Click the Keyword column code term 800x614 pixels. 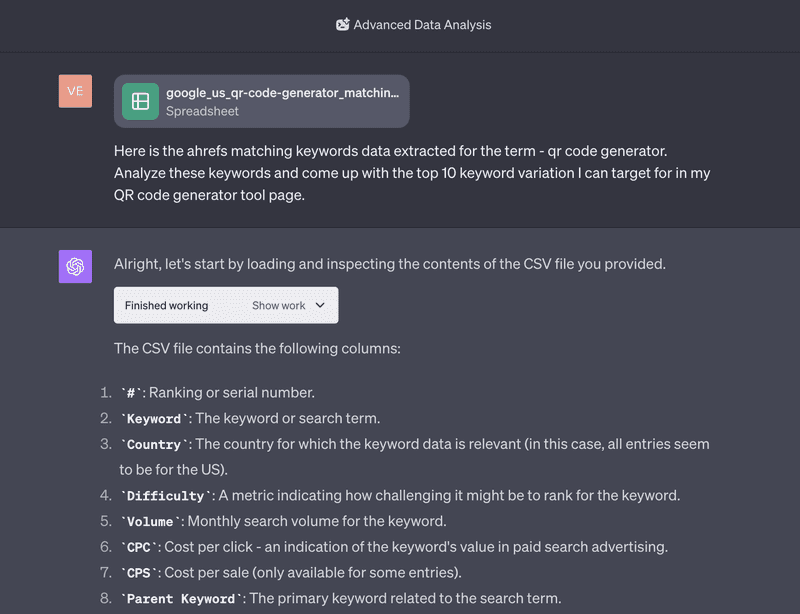point(154,419)
